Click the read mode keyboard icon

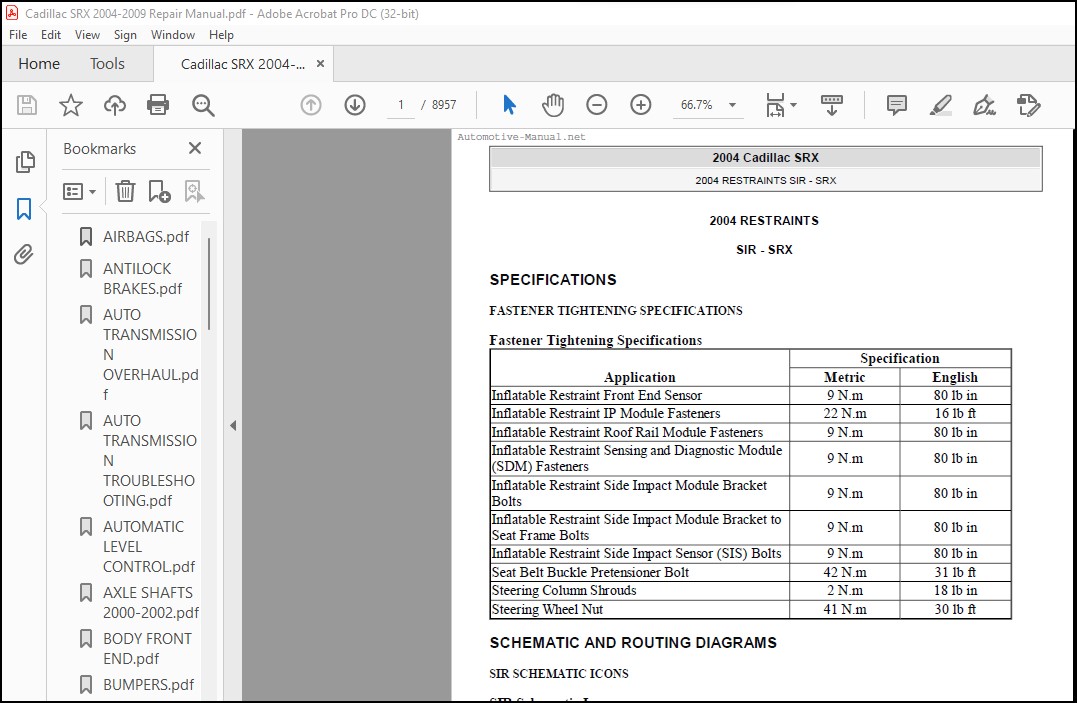[832, 105]
